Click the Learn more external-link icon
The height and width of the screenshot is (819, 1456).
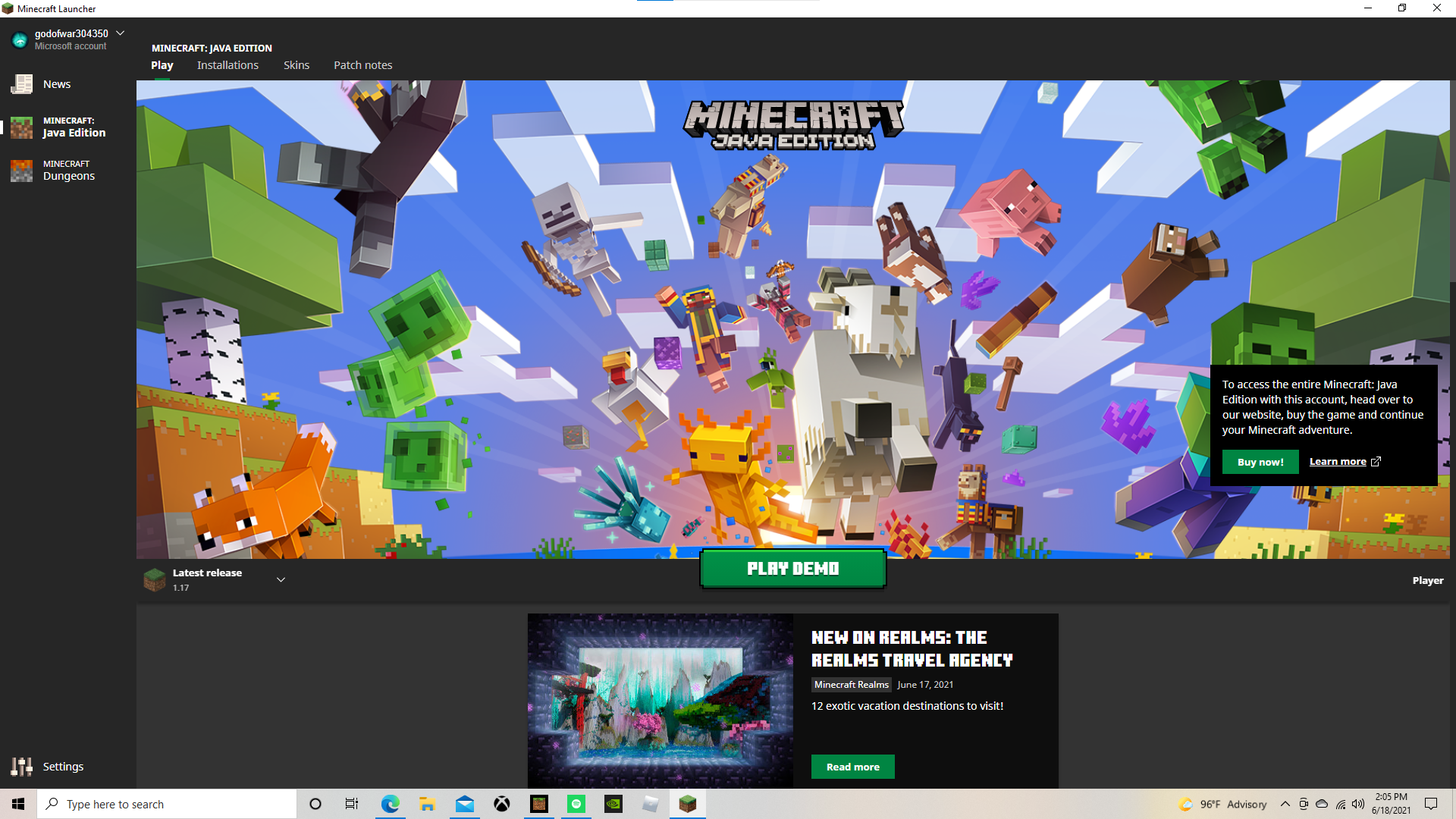tap(1376, 461)
